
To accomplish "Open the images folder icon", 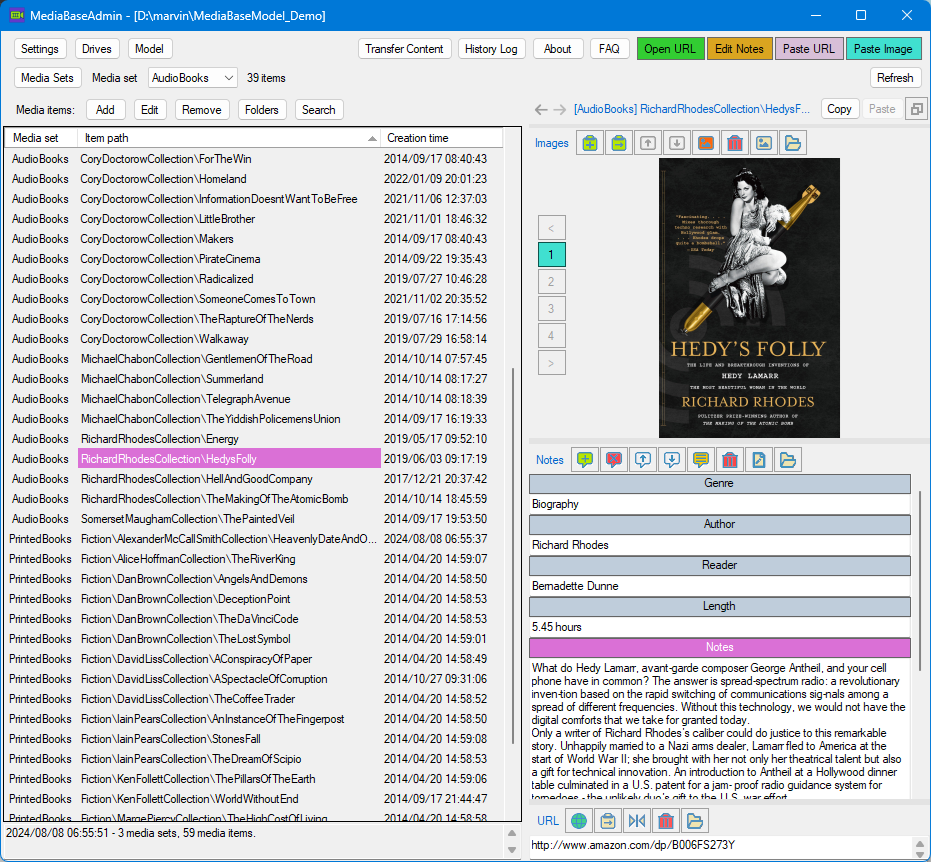I will coord(793,143).
